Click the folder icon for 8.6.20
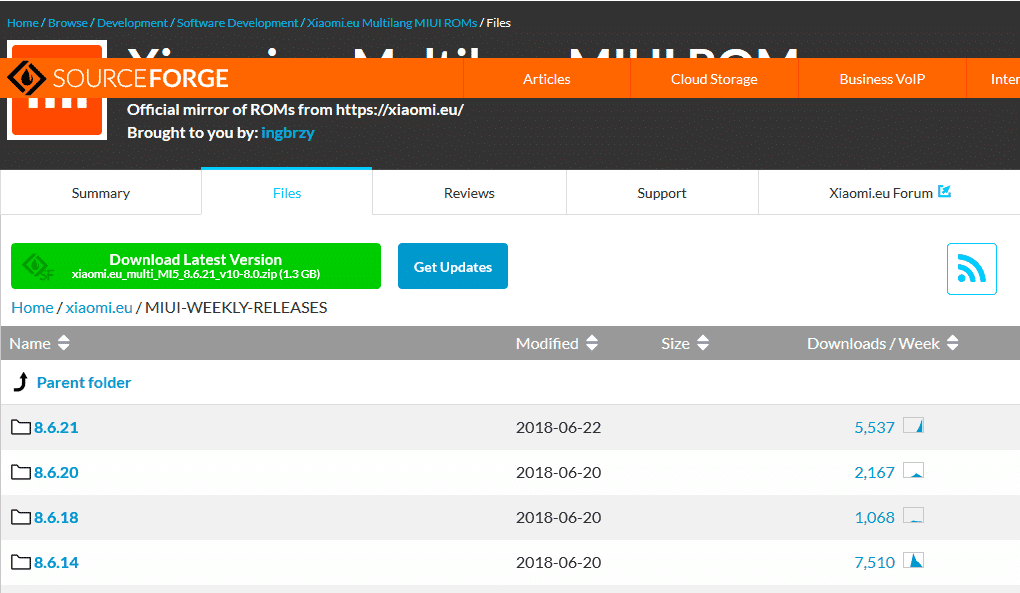Viewport: 1020px width, 593px height. click(21, 472)
